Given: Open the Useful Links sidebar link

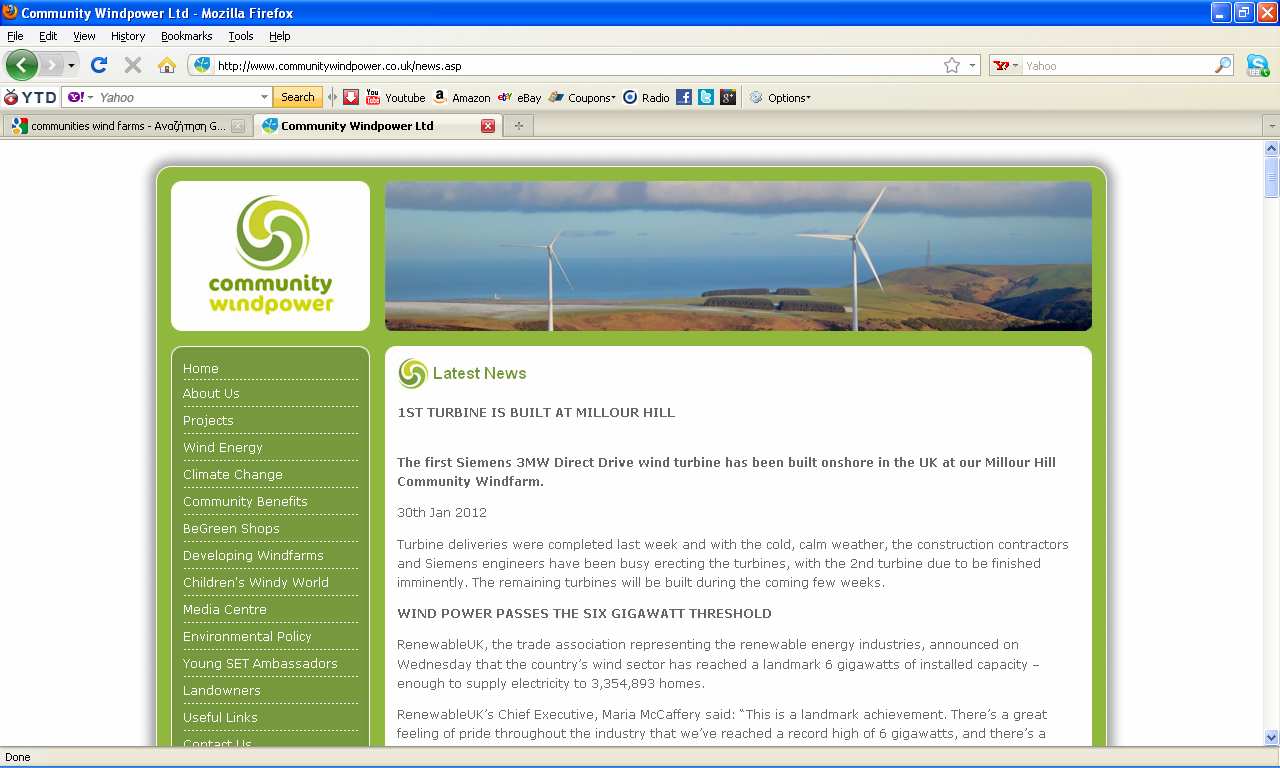Looking at the screenshot, I should tap(220, 718).
